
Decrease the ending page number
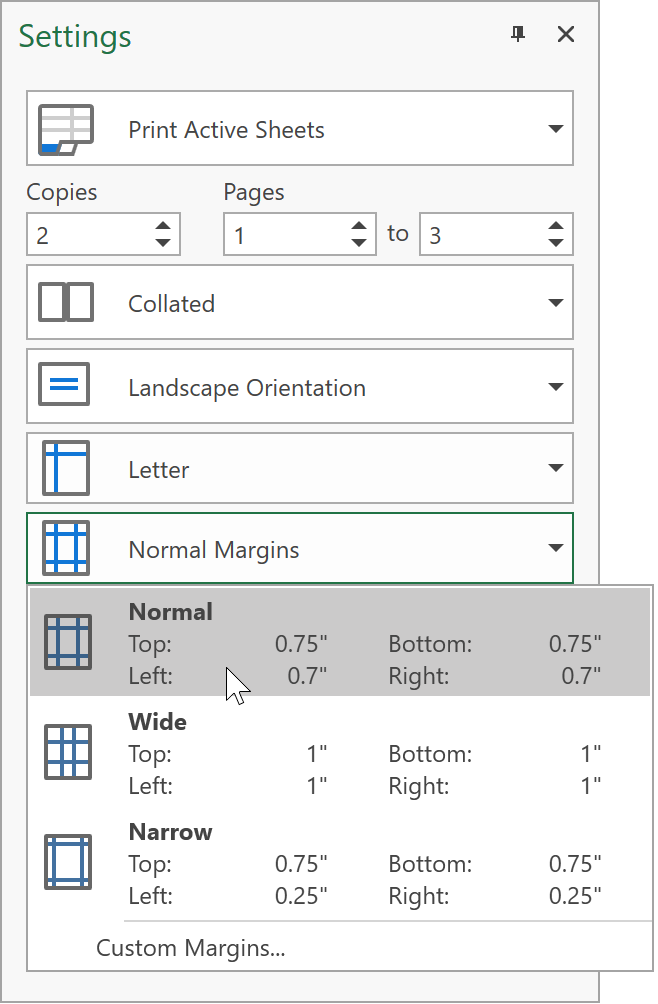tap(556, 243)
